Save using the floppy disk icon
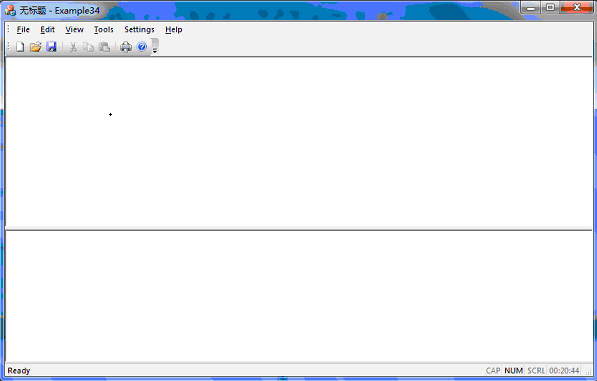The image size is (597, 381). tap(51, 47)
